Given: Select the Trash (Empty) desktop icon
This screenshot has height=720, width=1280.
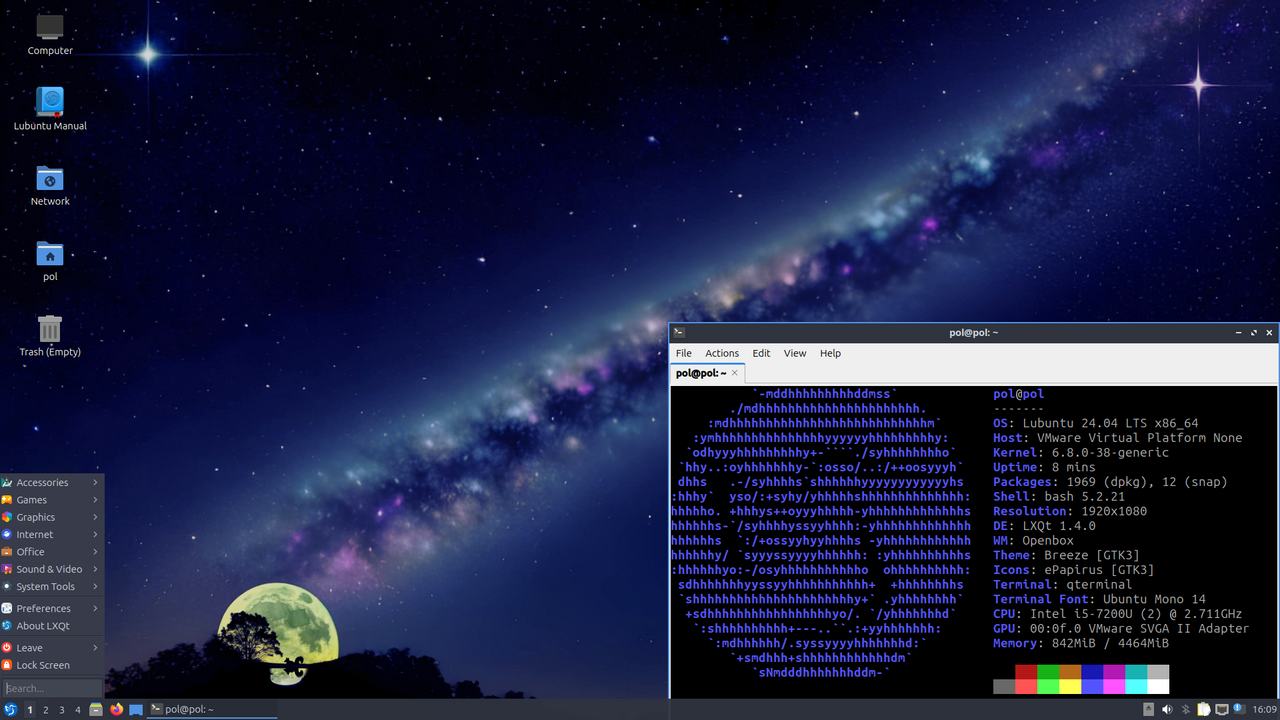Looking at the screenshot, I should click(50, 335).
